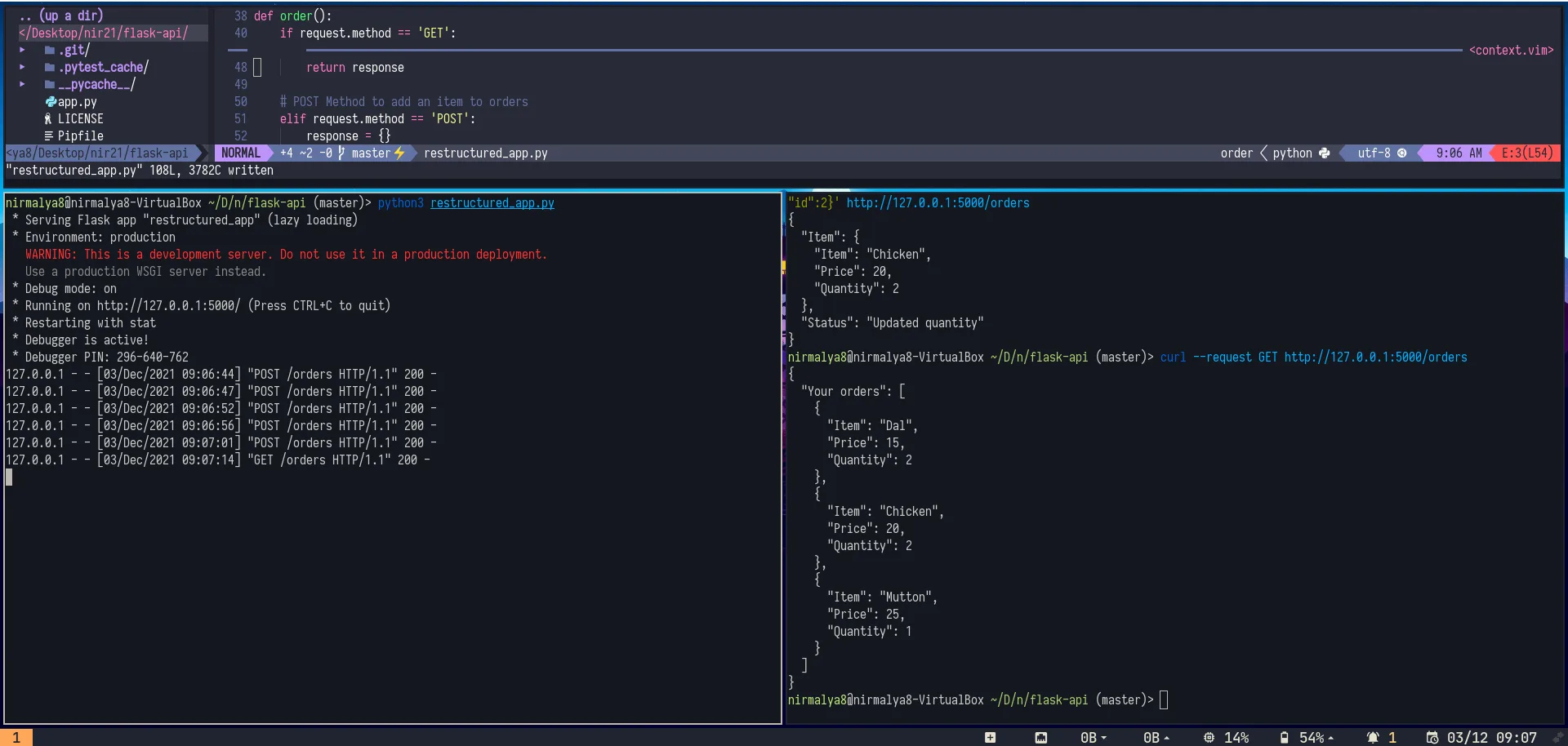1568x746 pixels.
Task: Click the E:3(L54) error indicator
Action: (x=1526, y=153)
